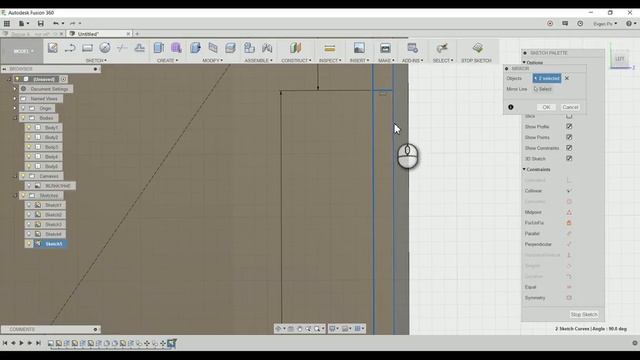Toggle visibility bulb of Body3
The height and width of the screenshot is (360, 640).
click(x=29, y=147)
